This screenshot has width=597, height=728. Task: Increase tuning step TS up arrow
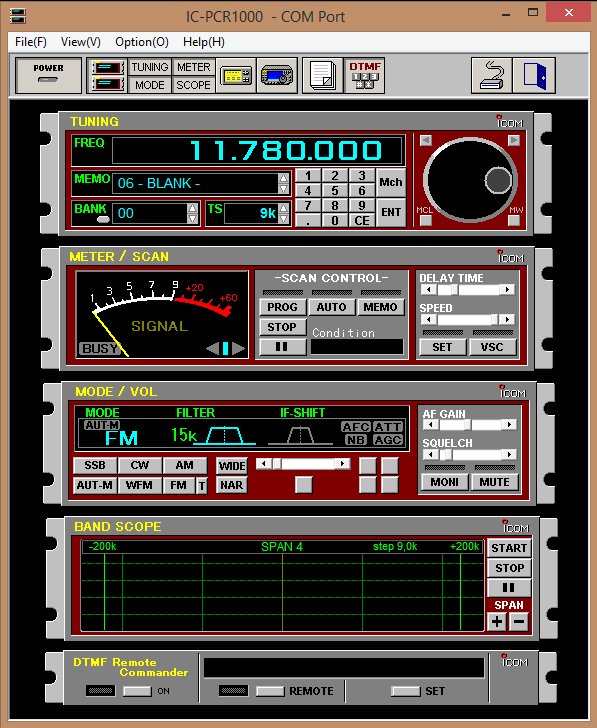[283, 208]
